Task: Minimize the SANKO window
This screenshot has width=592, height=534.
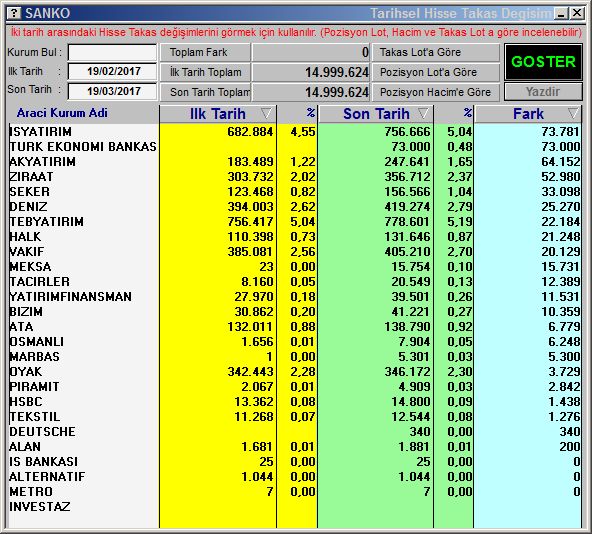Action: click(x=561, y=14)
